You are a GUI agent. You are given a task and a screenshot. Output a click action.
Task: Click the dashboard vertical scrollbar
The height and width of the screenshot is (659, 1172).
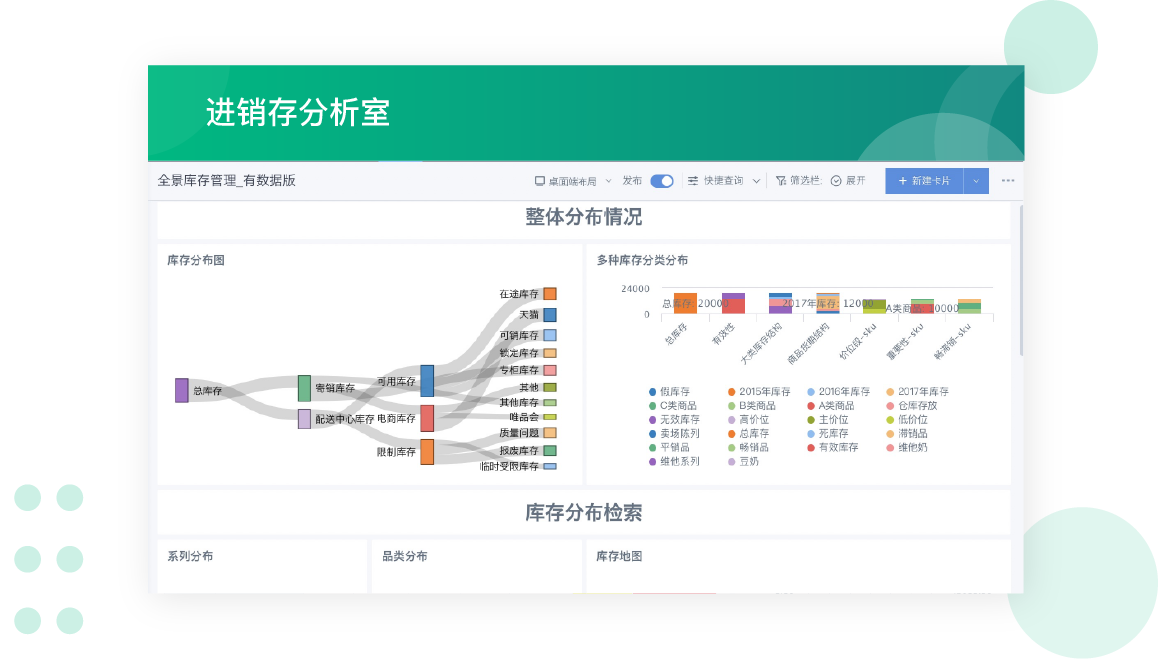(1020, 280)
